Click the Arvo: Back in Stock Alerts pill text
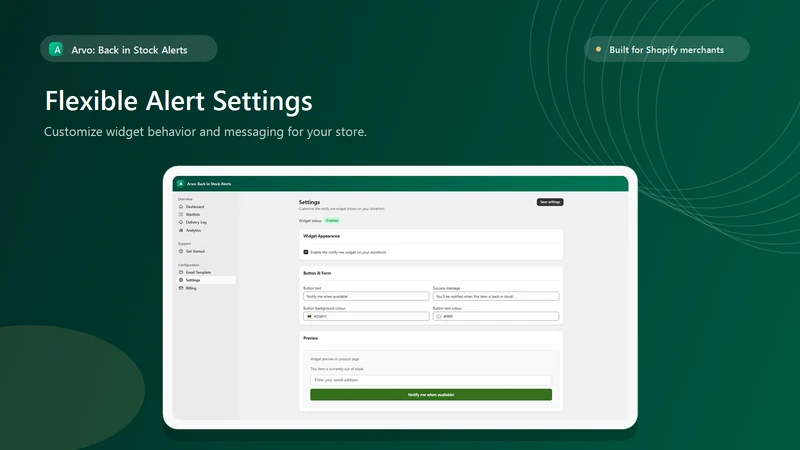Viewport: 800px width, 450px height. point(129,50)
